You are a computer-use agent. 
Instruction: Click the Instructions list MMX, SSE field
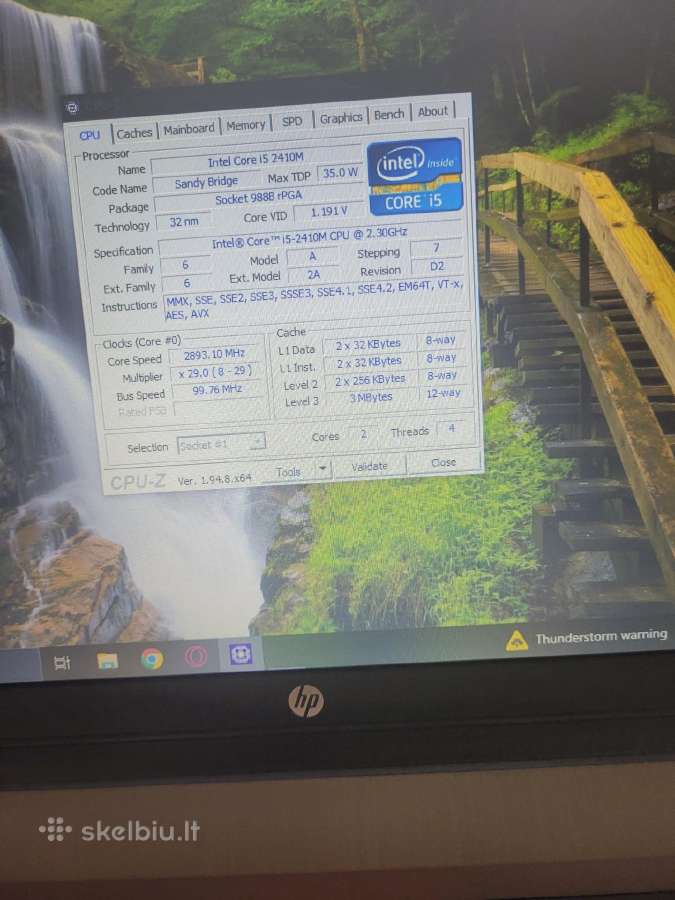(x=315, y=303)
